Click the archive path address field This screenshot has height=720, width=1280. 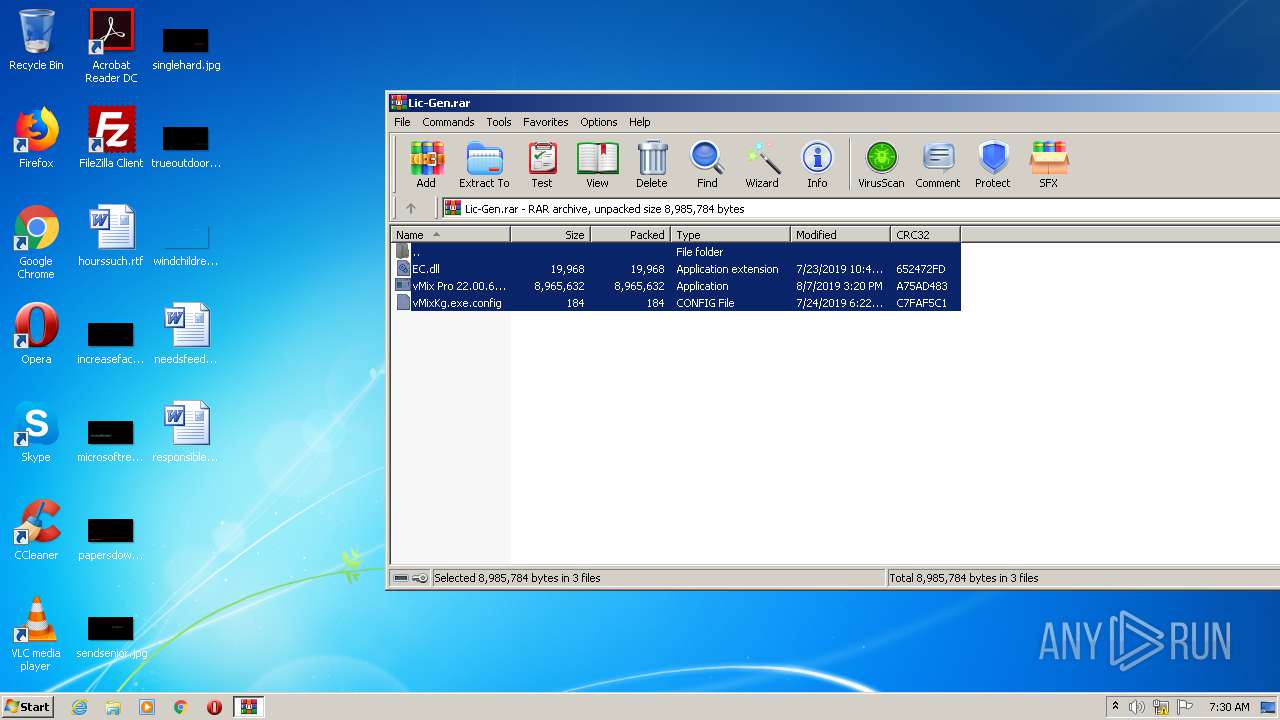click(861, 209)
